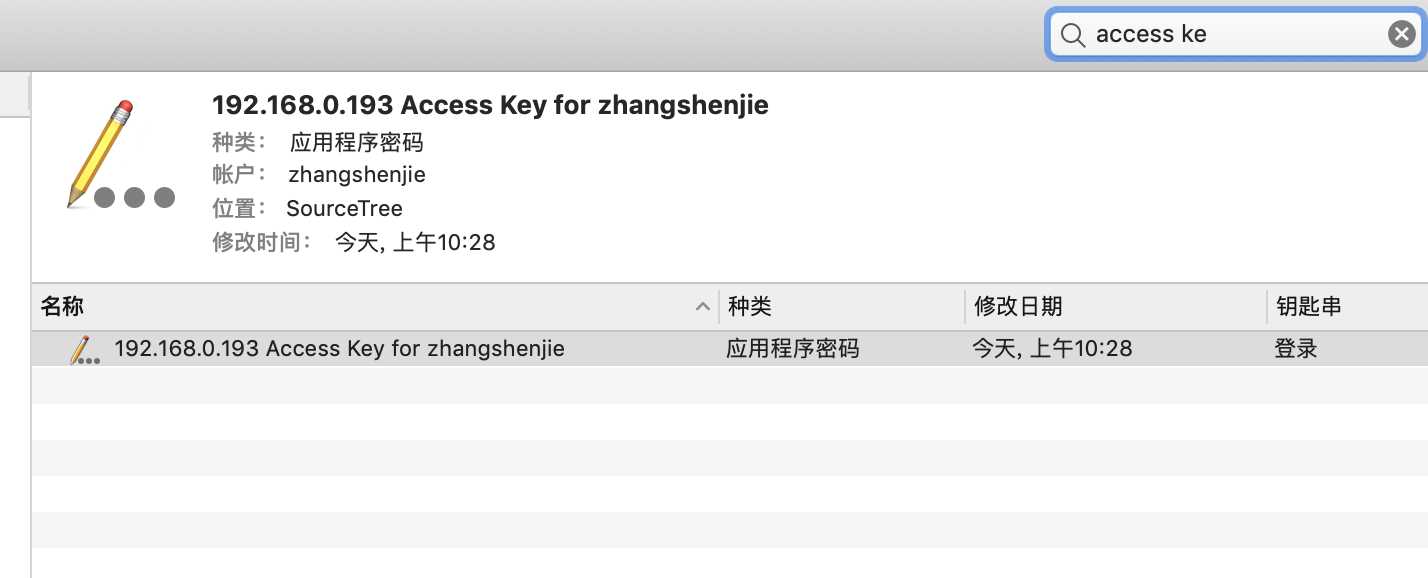Click the bold Access Key title in detail header
Viewport: 1428px width, 578px height.
(490, 105)
